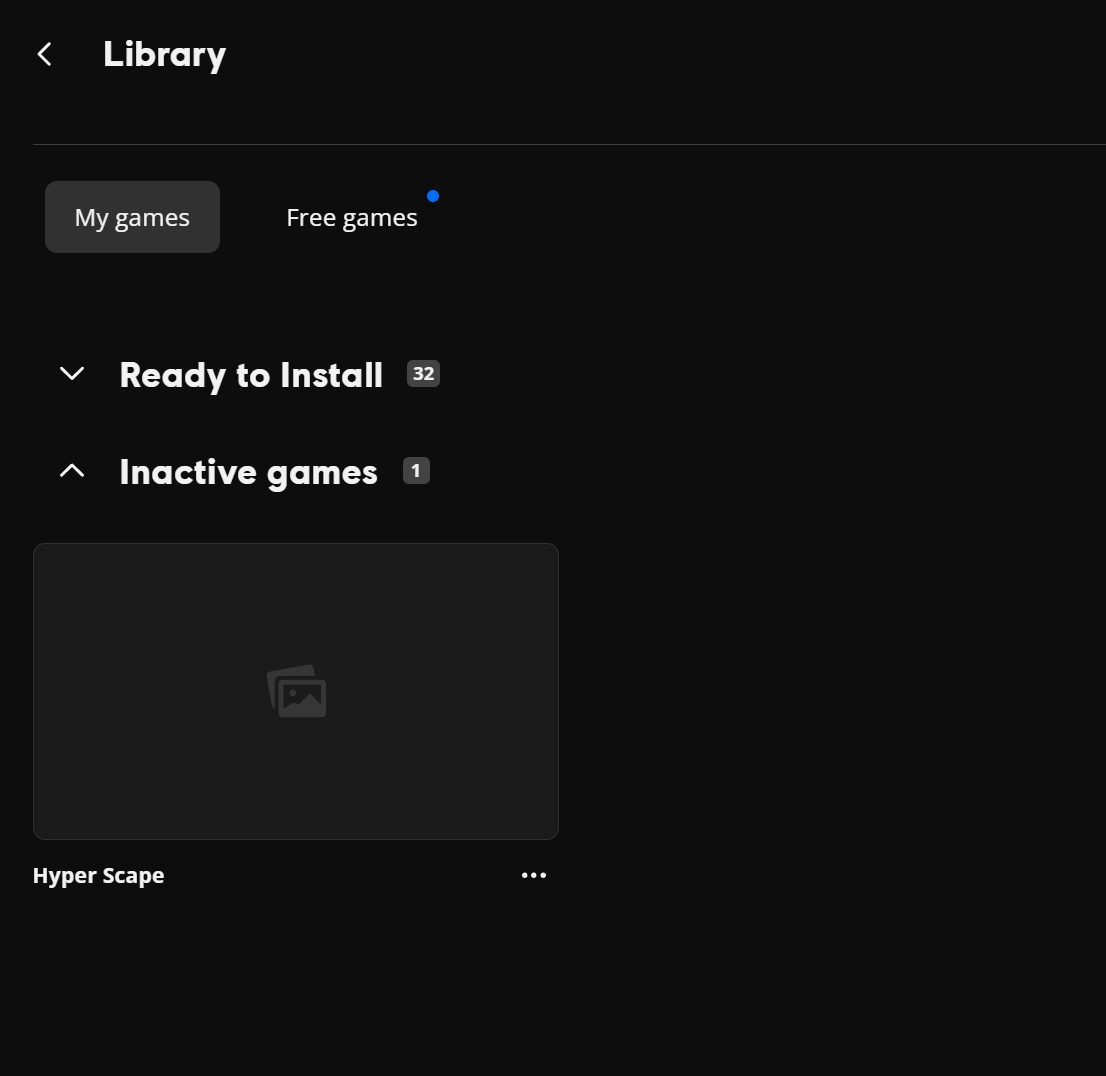
Task: Open Hyper Scape three-dot options menu
Action: [534, 876]
